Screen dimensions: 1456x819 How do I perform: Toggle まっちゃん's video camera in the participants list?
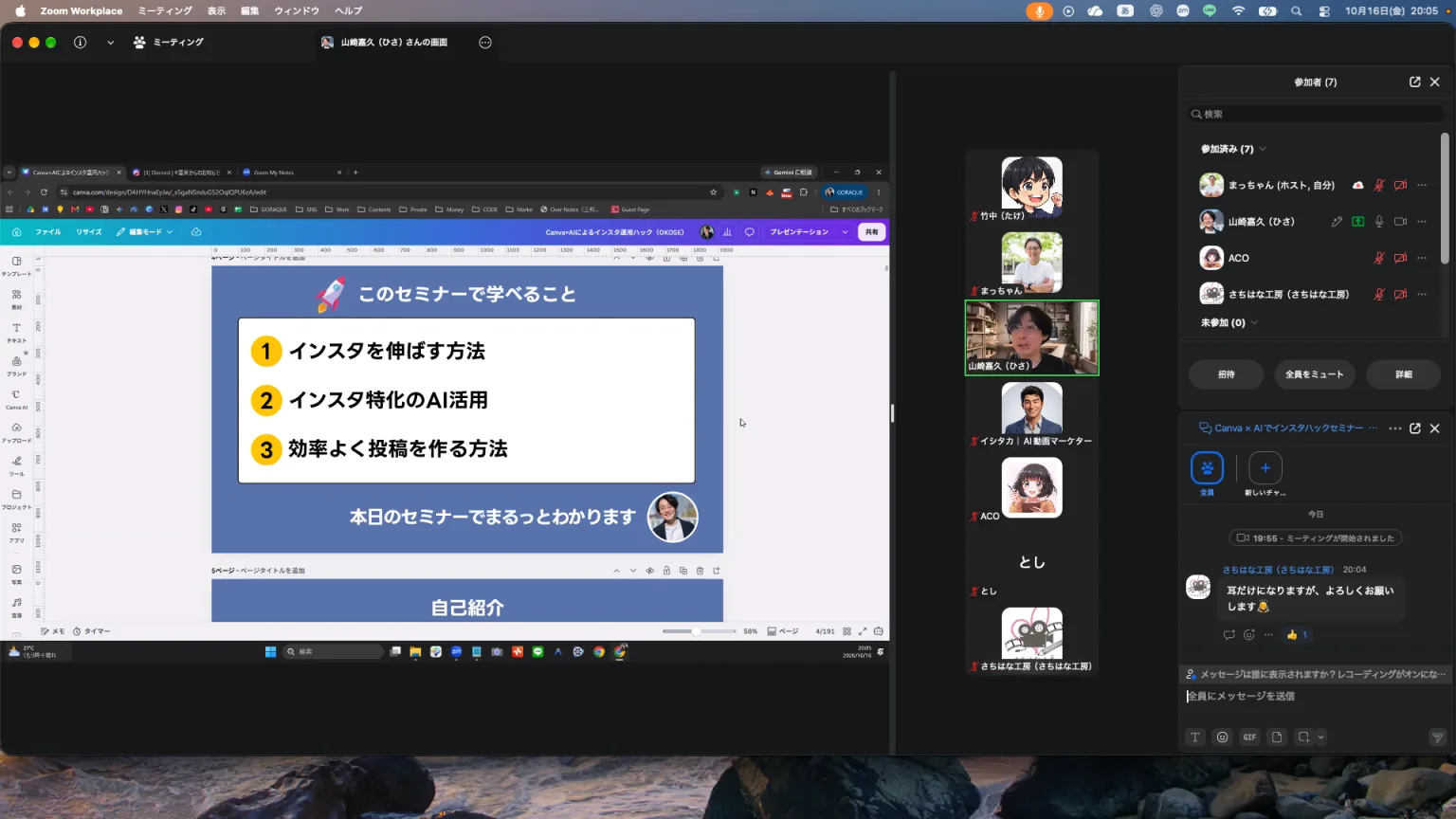[1401, 185]
